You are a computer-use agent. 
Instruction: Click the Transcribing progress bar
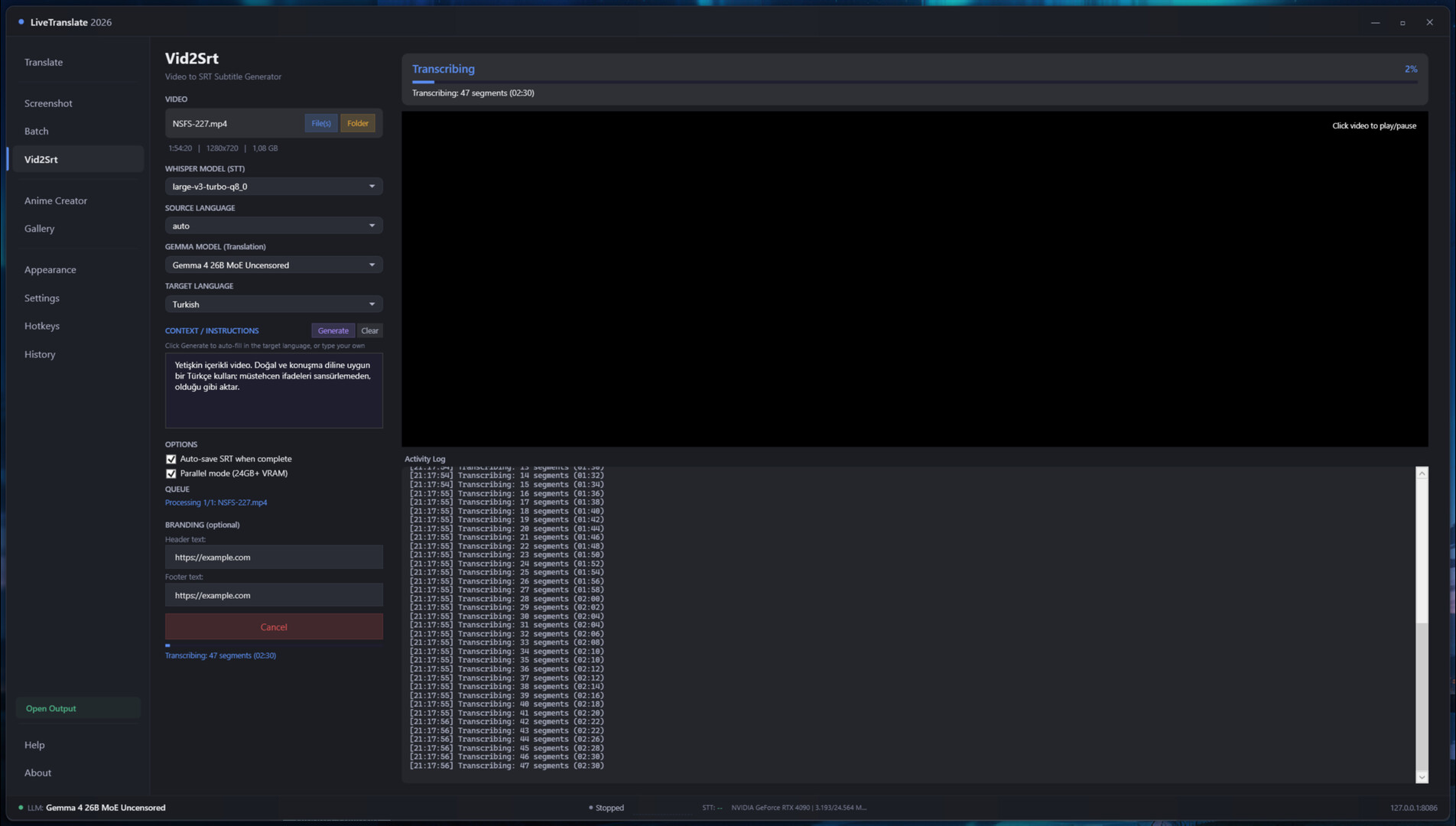click(x=914, y=82)
